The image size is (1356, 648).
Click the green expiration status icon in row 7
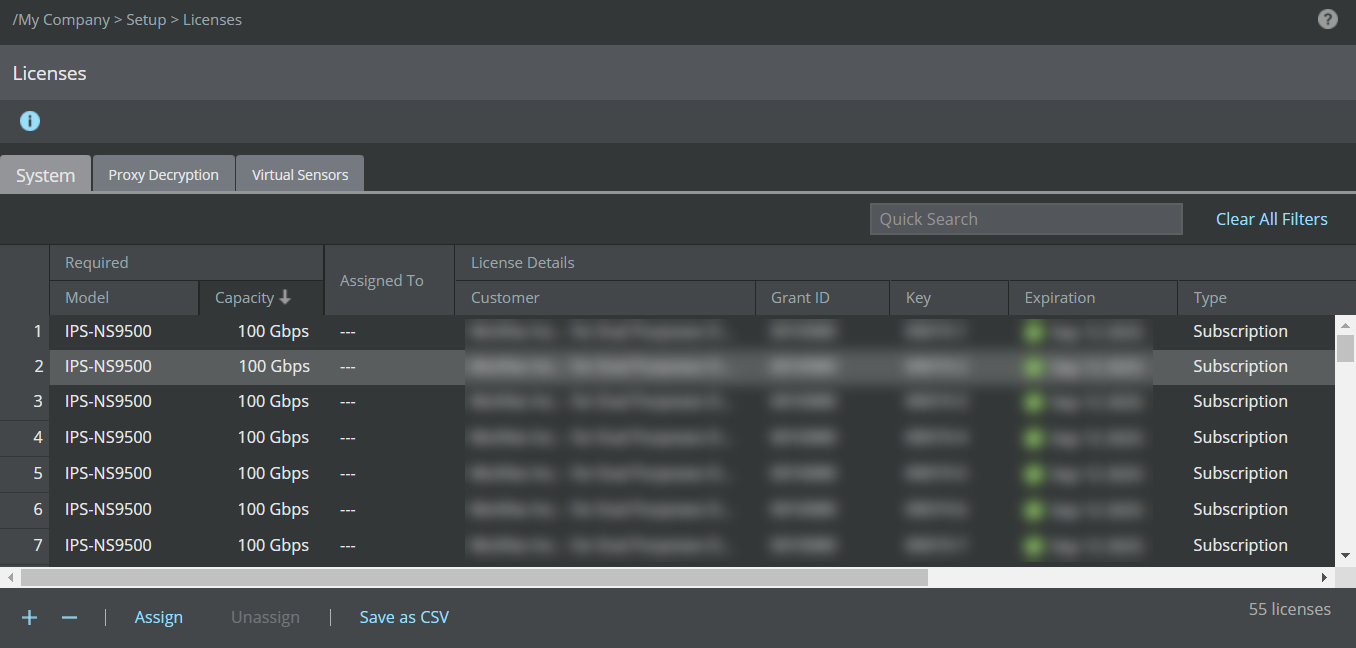[x=1034, y=546]
